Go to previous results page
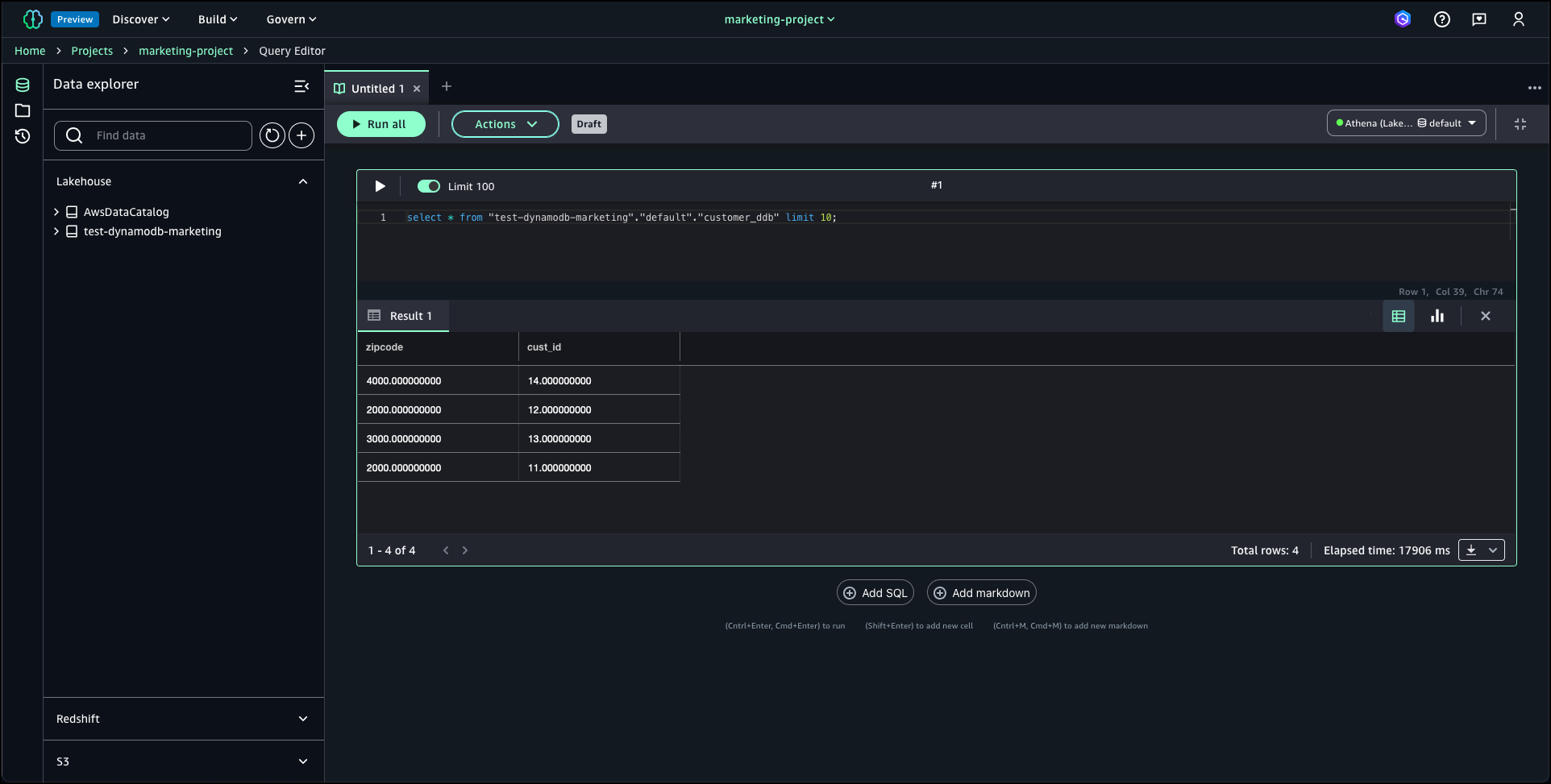The height and width of the screenshot is (784, 1551). coord(446,550)
